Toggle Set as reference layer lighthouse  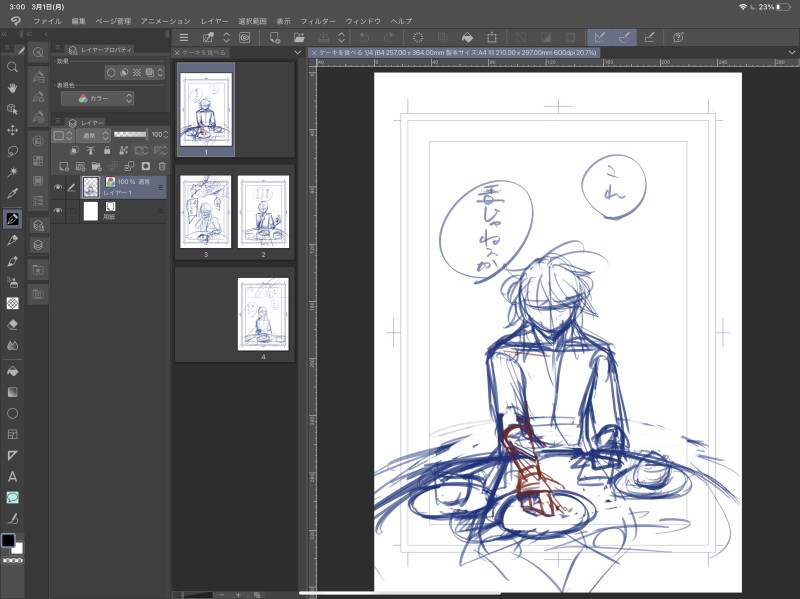click(90, 150)
